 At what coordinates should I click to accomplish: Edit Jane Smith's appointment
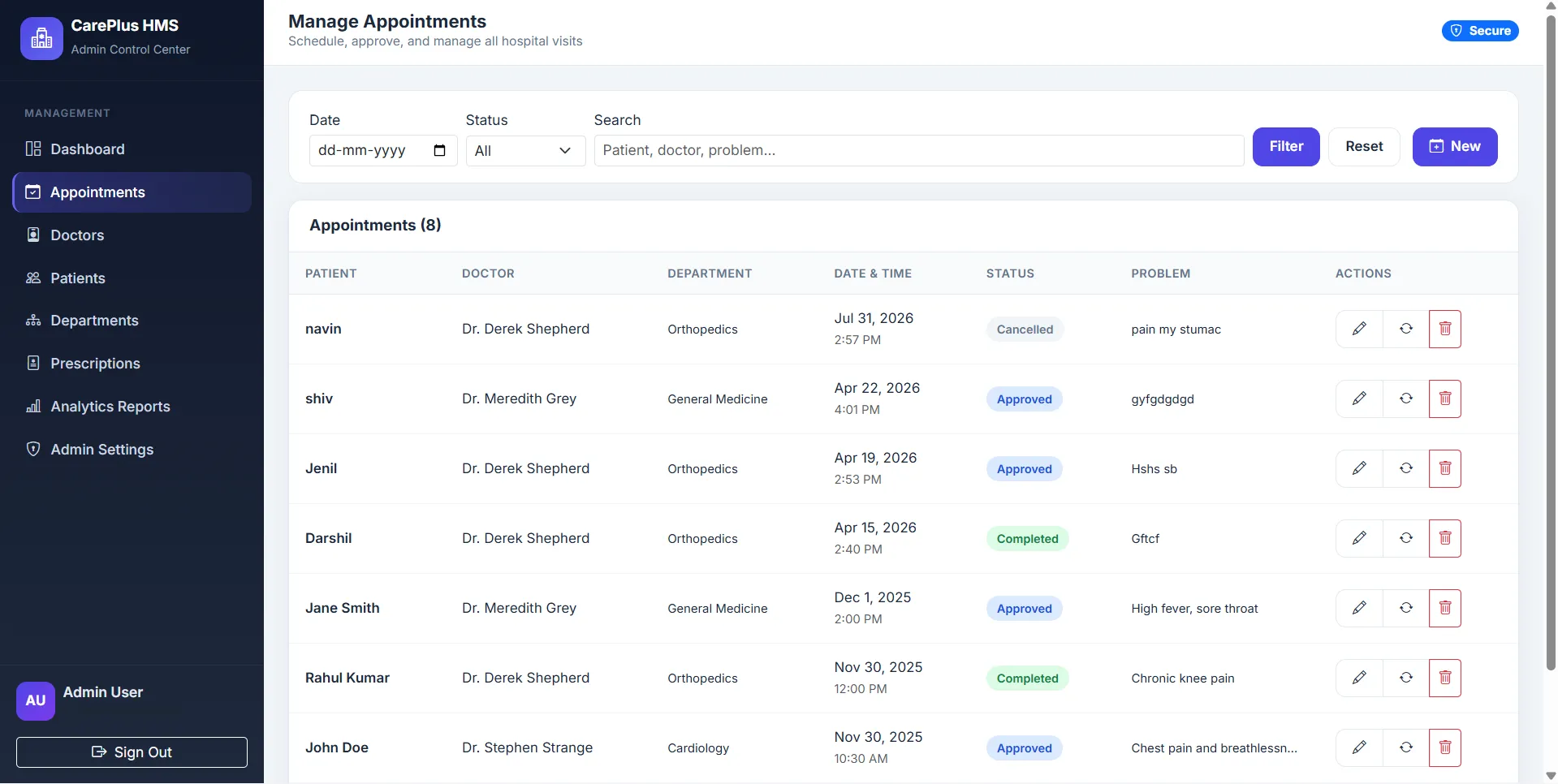pyautogui.click(x=1359, y=608)
